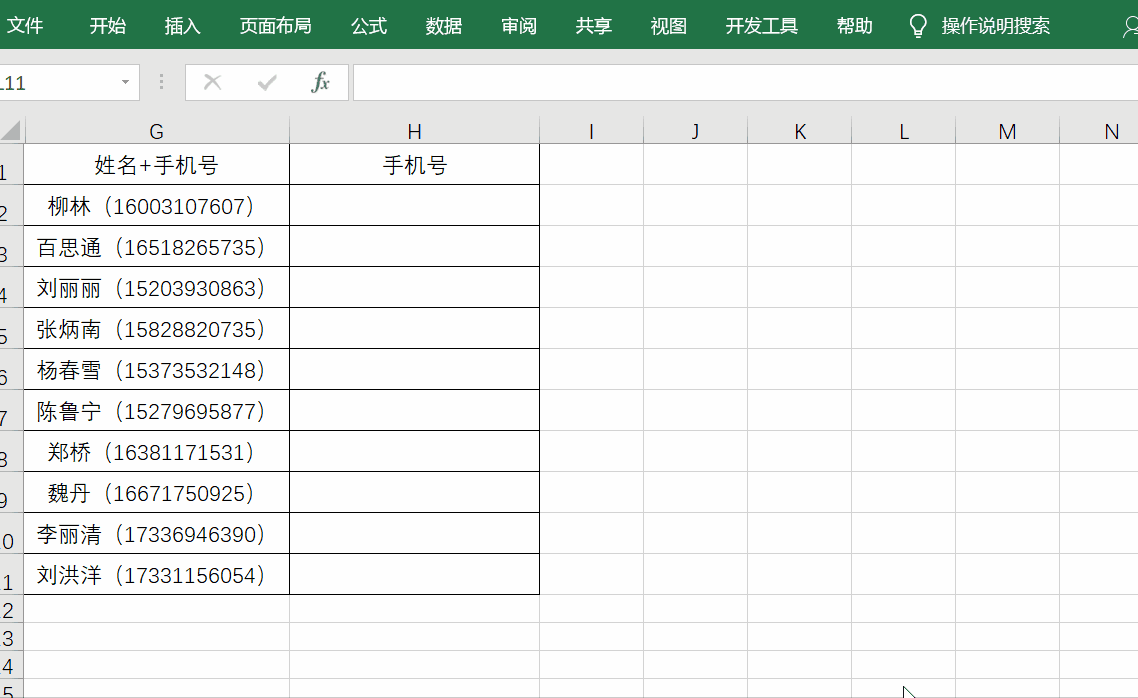Click the 操作说明搜索 search box
The image size is (1138, 698).
(996, 26)
